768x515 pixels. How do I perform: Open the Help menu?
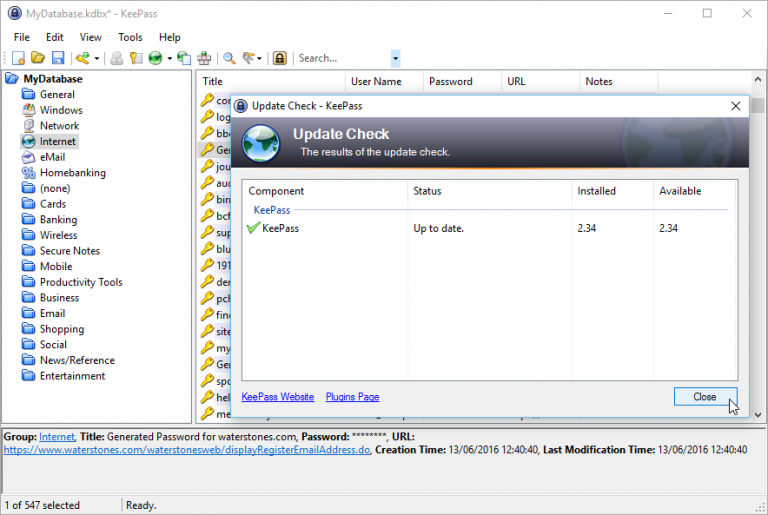tap(169, 37)
